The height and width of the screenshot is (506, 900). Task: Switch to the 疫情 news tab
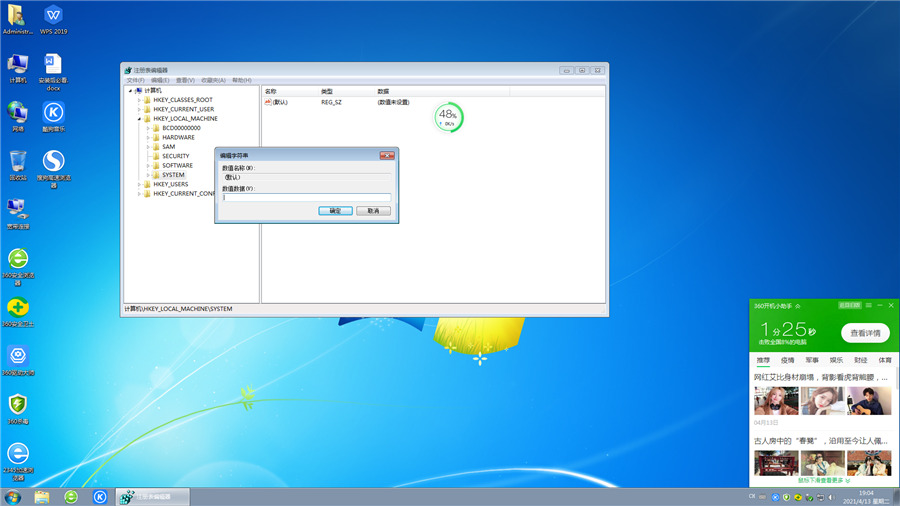(788, 360)
